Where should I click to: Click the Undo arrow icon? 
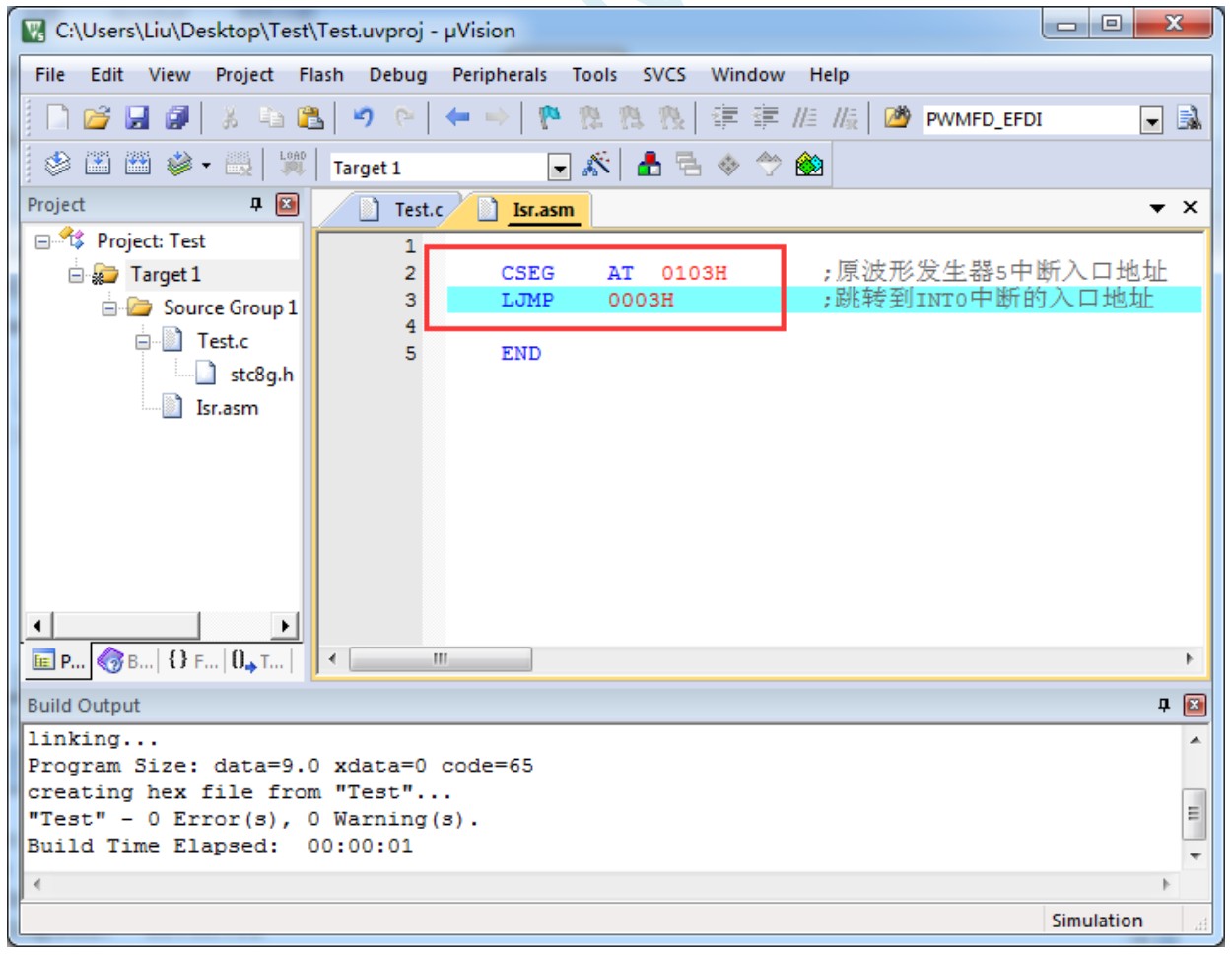point(364,118)
